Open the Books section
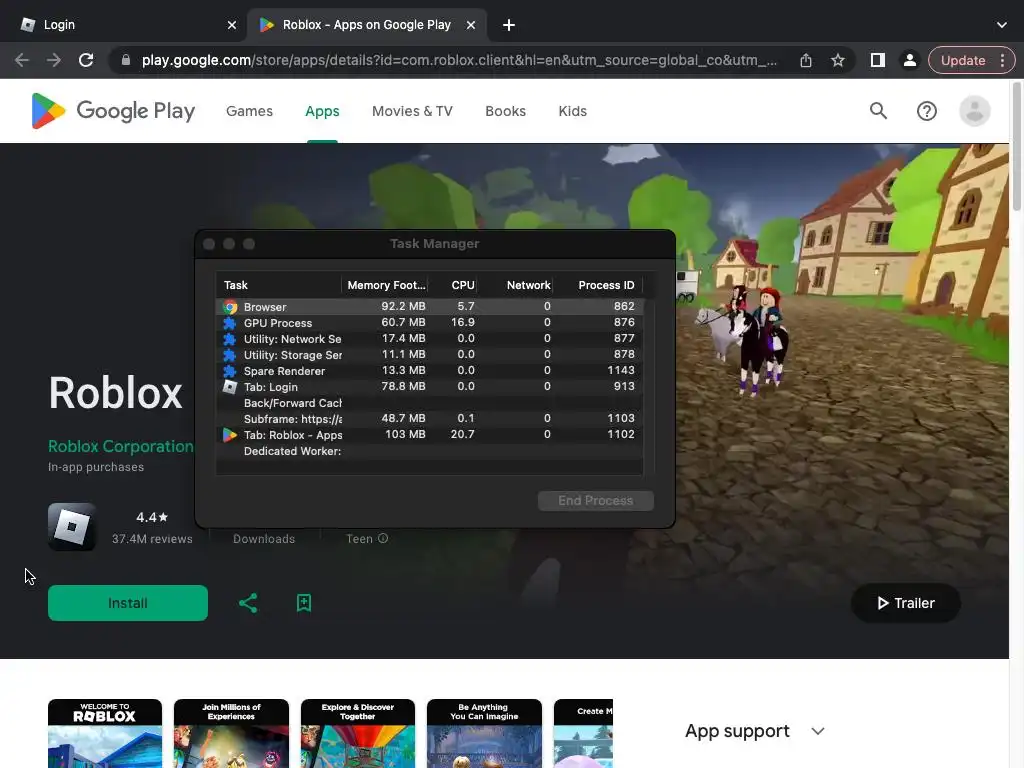 click(505, 111)
